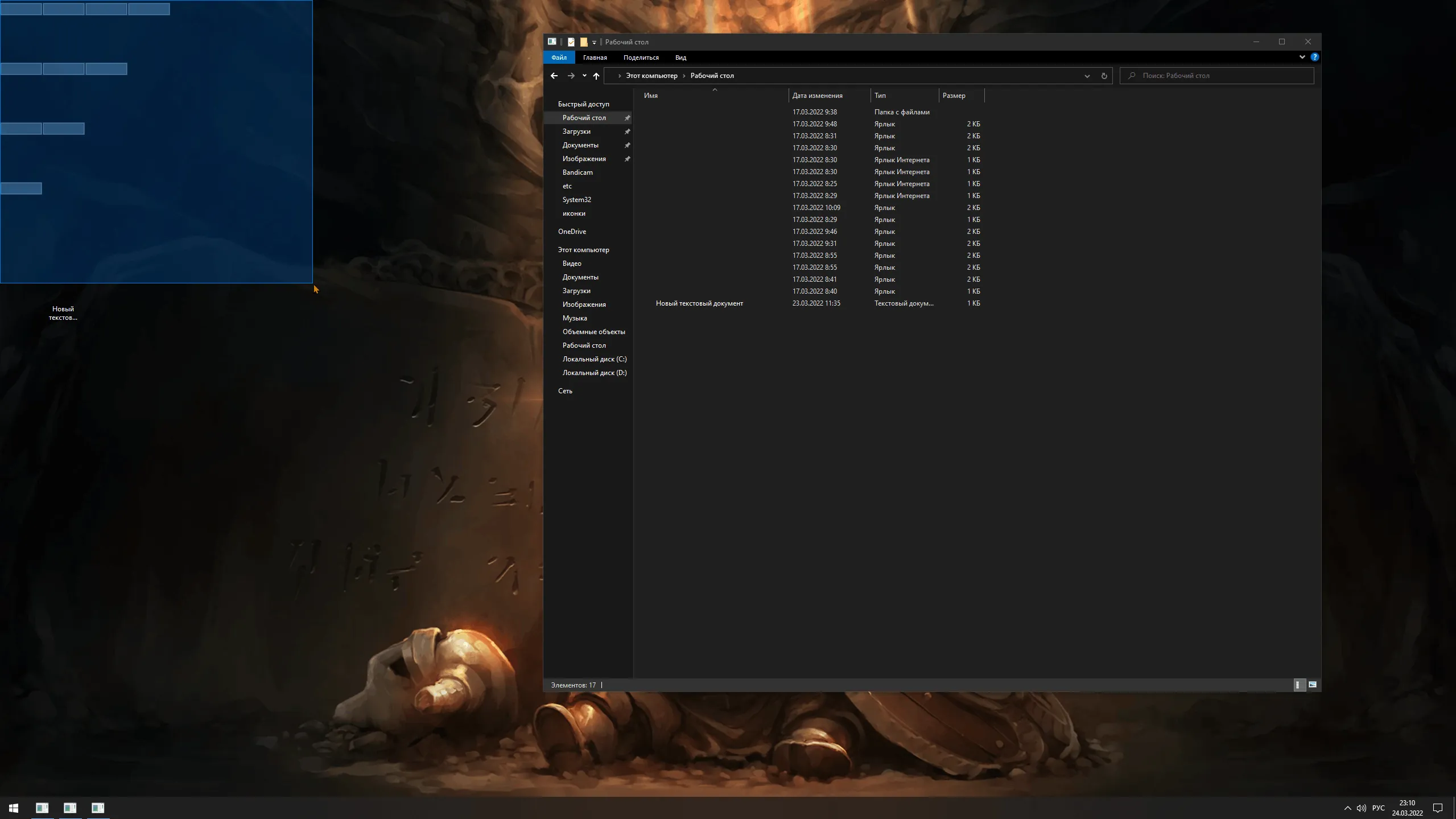Switch to large icons view in status bar
The height and width of the screenshot is (819, 1456).
pyautogui.click(x=1312, y=685)
